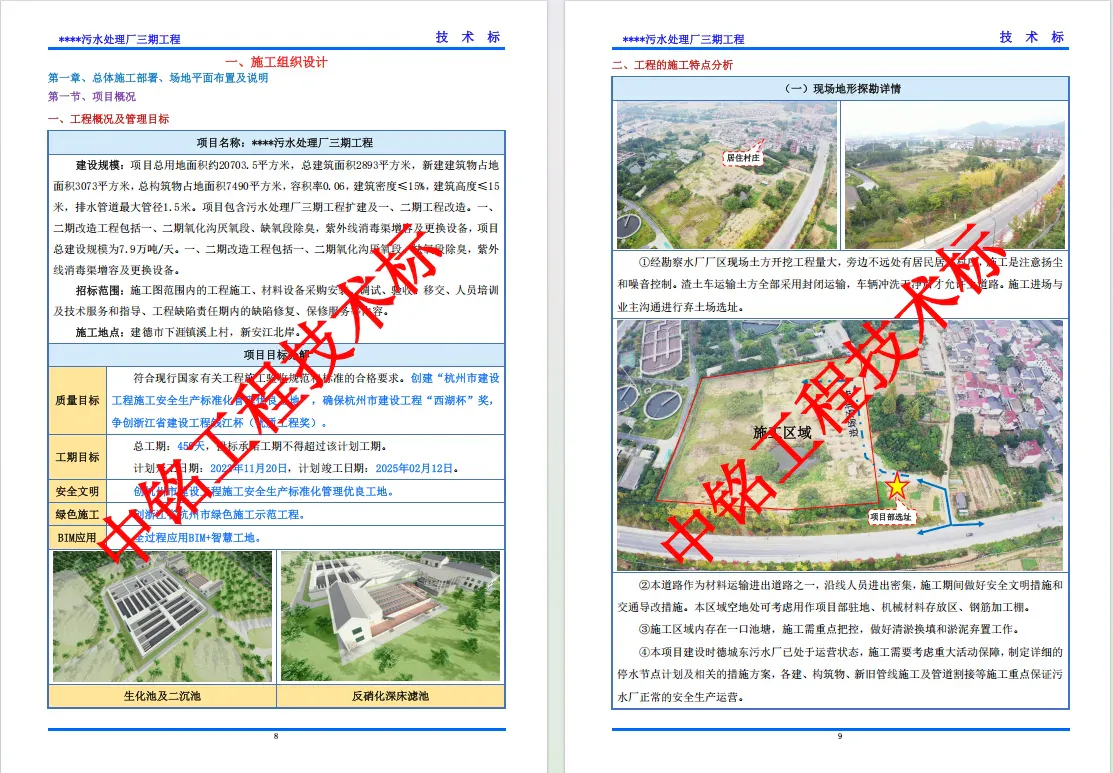Select the heading 二、工程的施工特点分析
1113x773 pixels.
click(x=673, y=65)
